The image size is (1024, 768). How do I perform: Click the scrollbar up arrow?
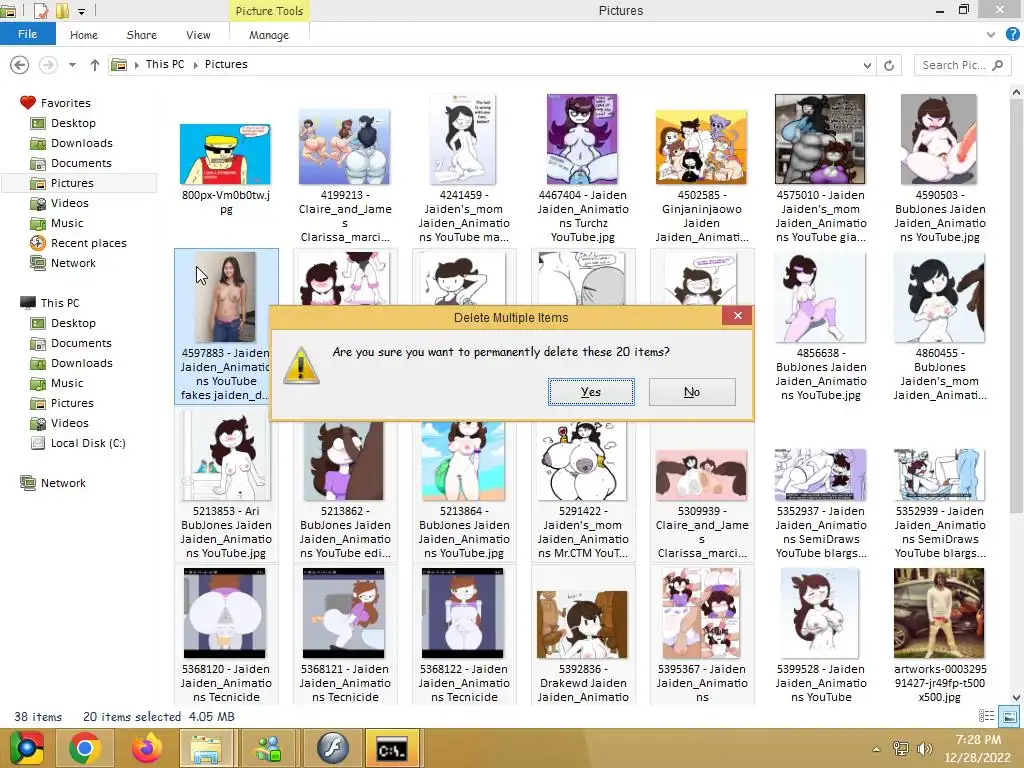click(1016, 92)
